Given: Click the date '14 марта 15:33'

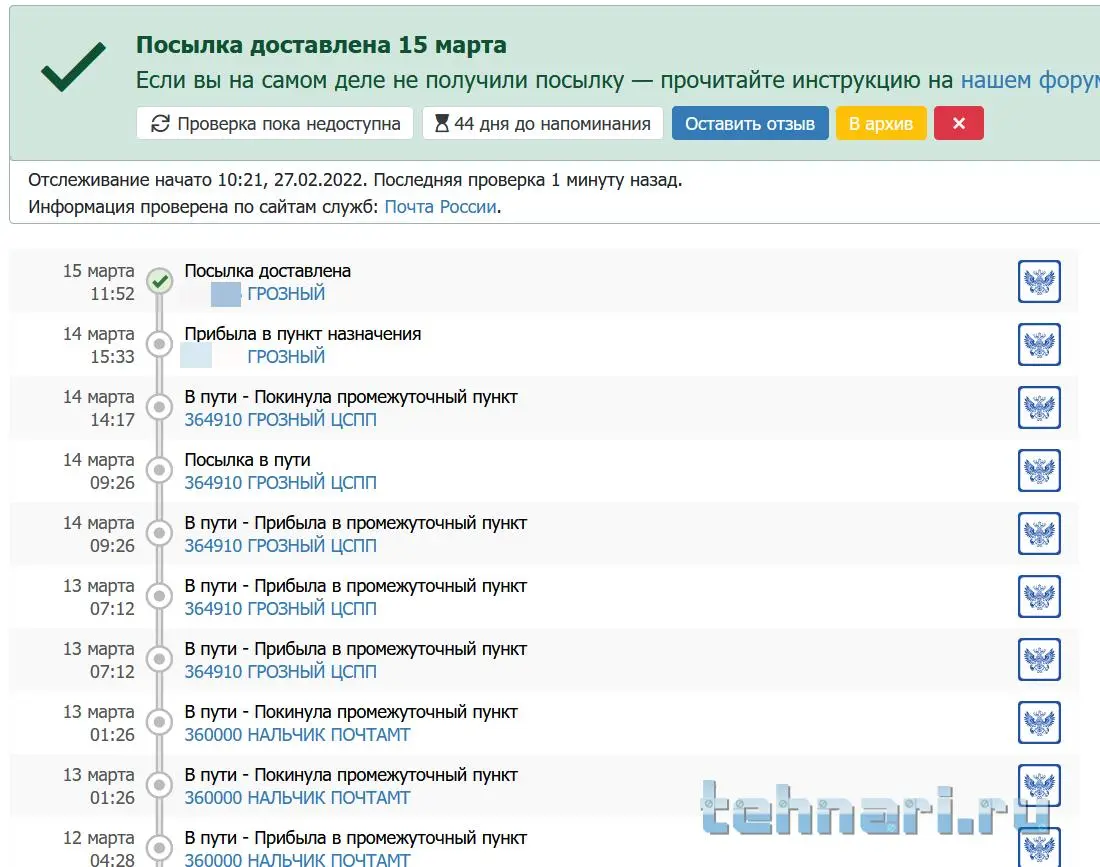Looking at the screenshot, I should 99,345.
